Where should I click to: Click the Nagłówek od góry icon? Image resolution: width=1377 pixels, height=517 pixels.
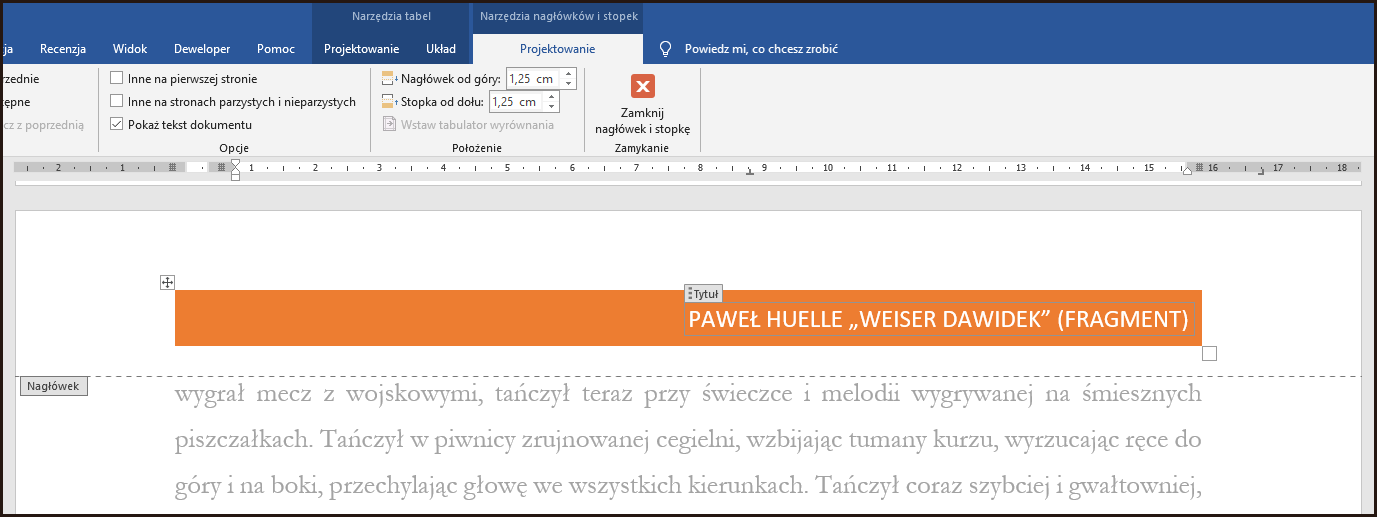coord(390,78)
